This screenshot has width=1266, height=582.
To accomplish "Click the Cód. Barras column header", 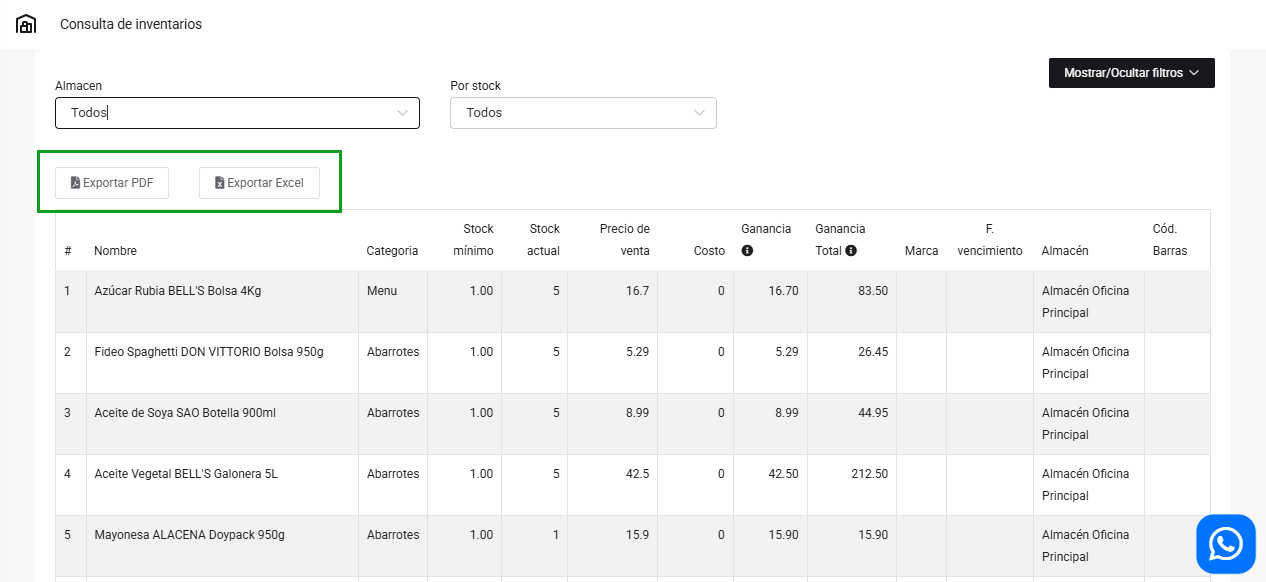I will [1169, 240].
